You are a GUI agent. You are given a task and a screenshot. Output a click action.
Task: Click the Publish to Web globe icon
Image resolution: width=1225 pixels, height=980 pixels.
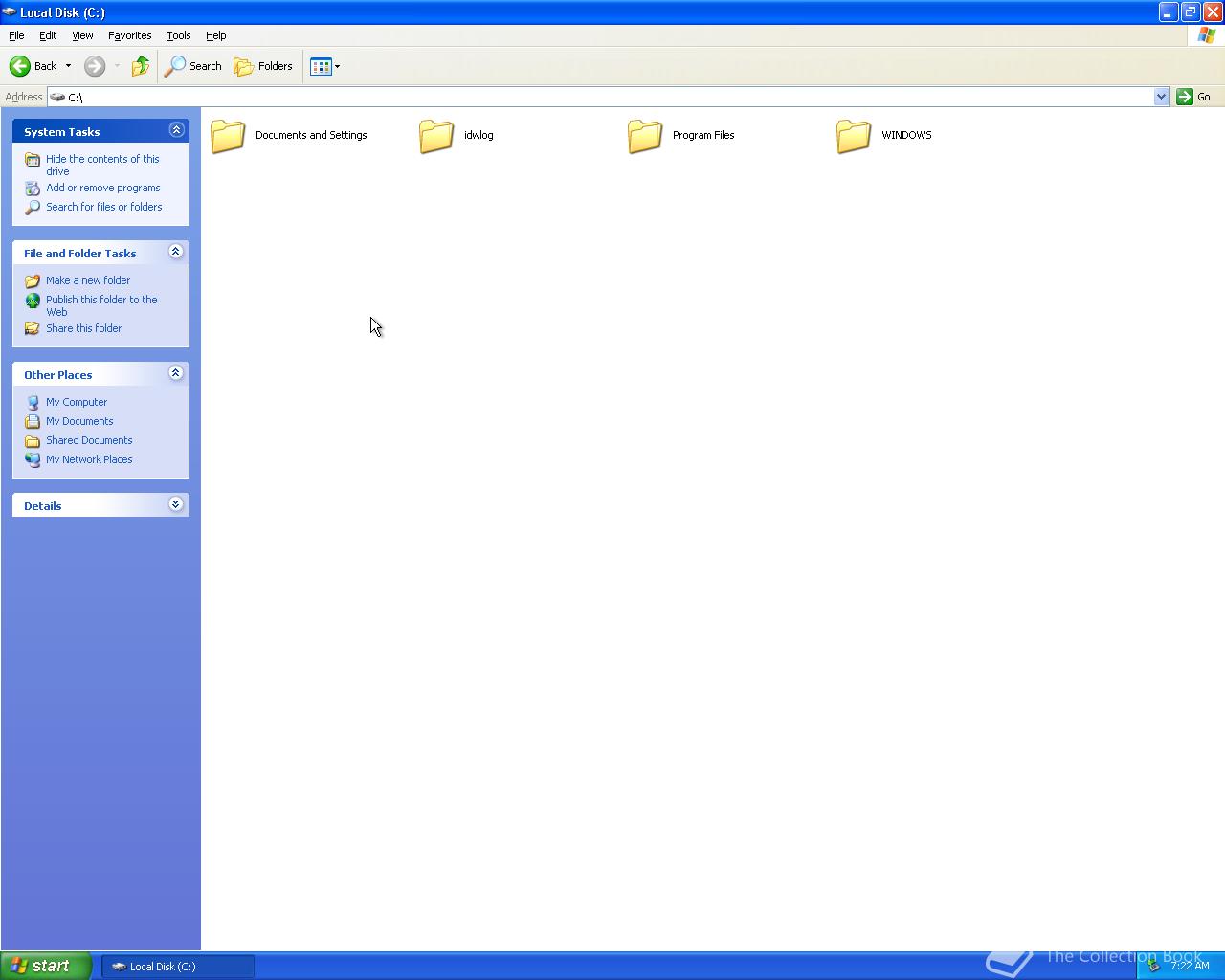(33, 301)
